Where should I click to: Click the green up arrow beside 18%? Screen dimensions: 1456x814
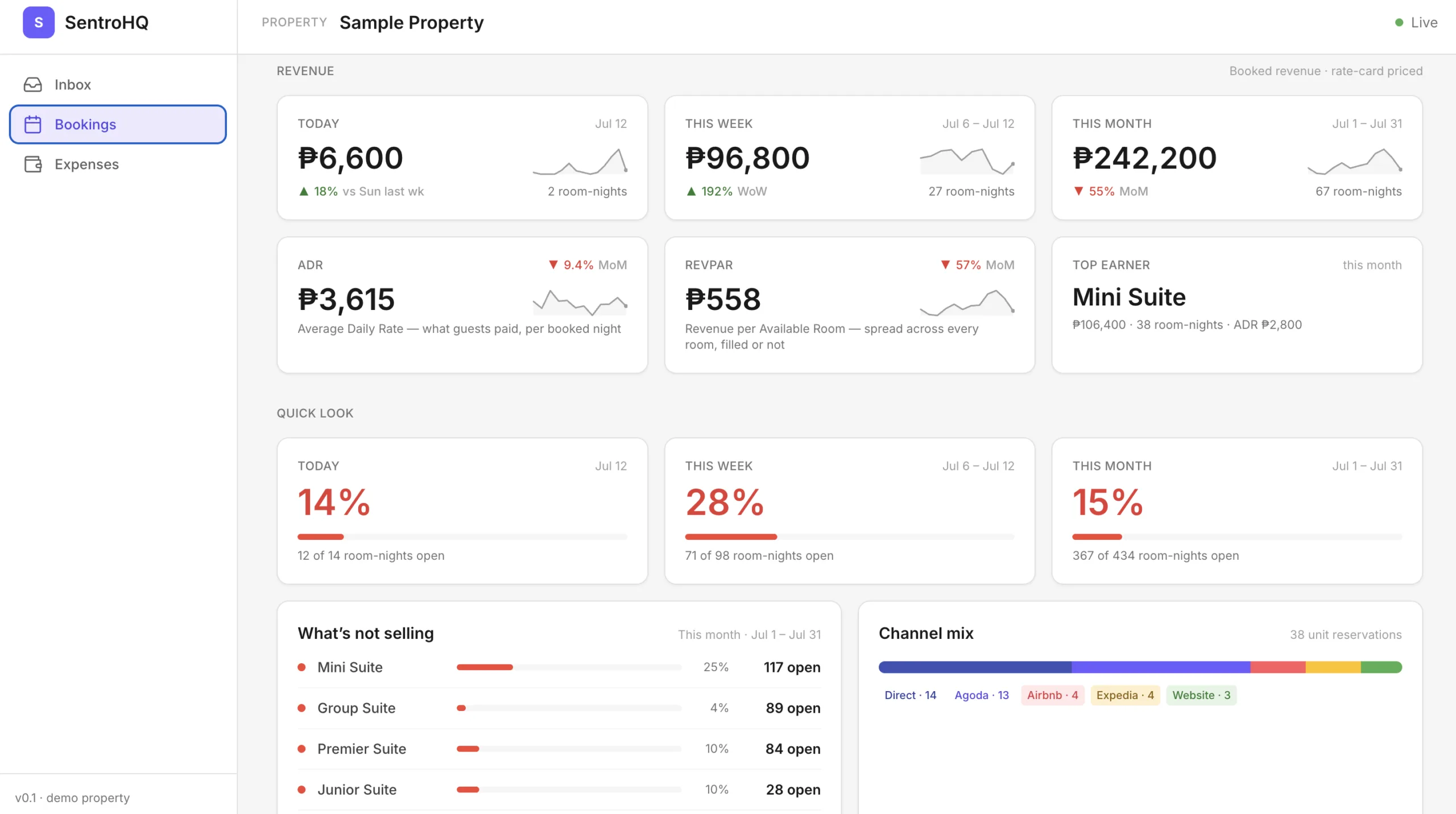[304, 192]
